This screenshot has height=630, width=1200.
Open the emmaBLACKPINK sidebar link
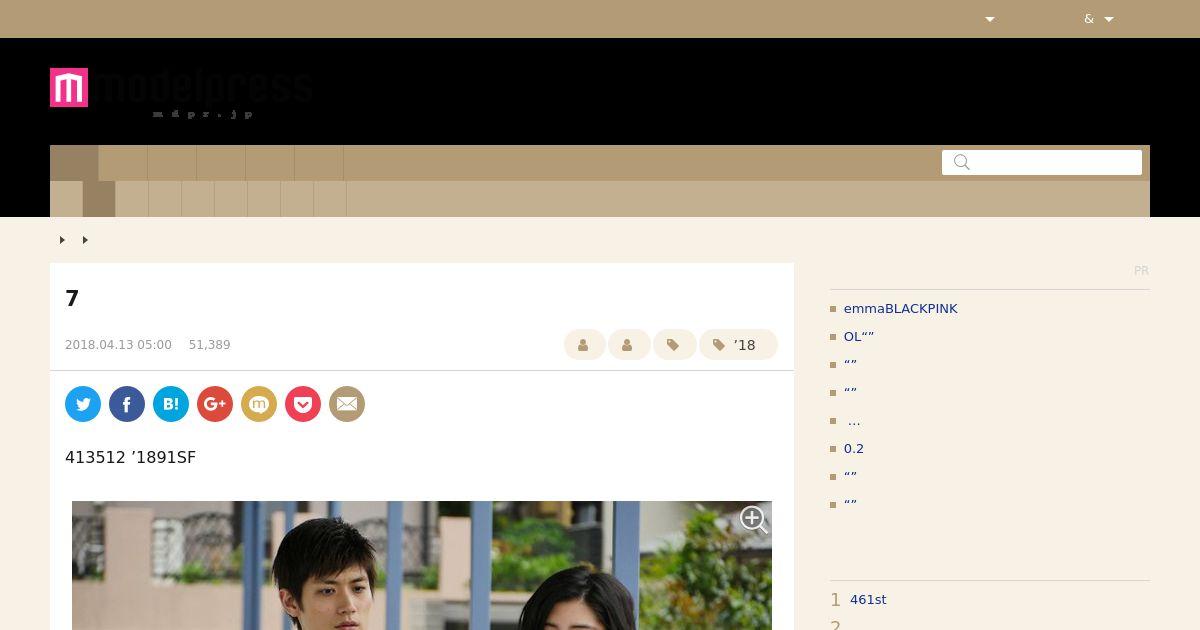pos(900,309)
